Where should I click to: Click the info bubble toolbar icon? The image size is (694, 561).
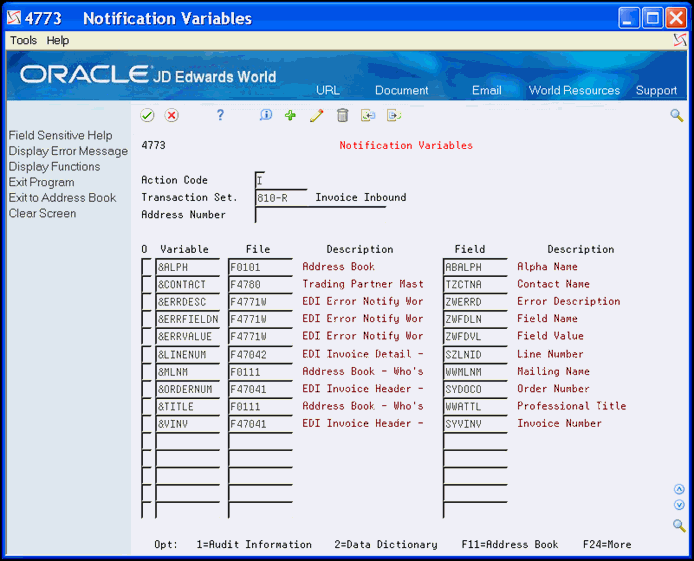[266, 115]
